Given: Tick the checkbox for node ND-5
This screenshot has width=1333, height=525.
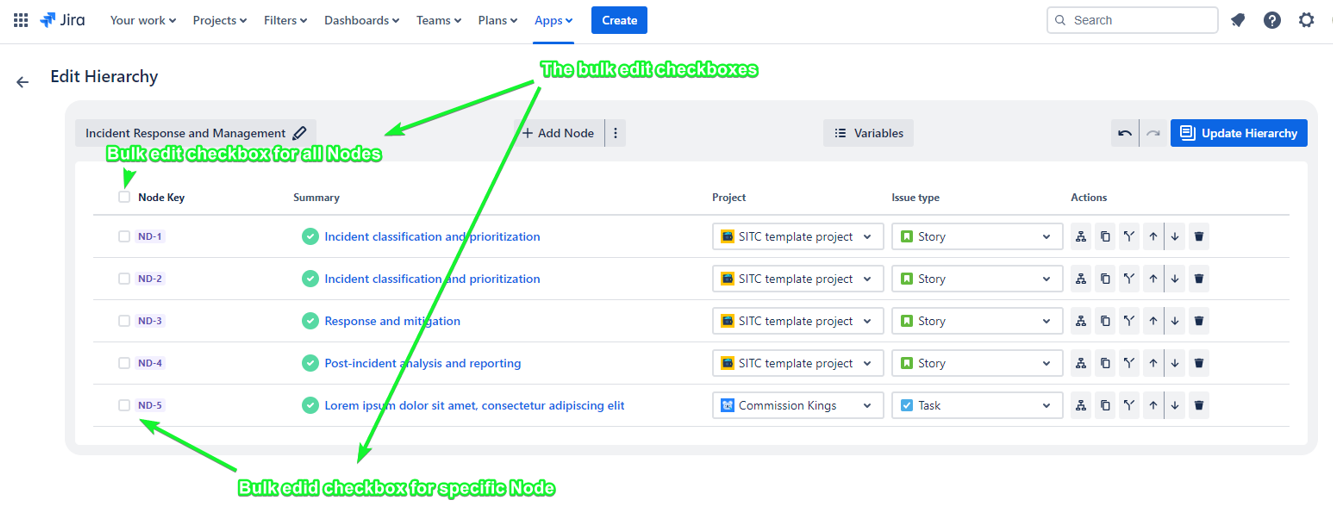Looking at the screenshot, I should (x=124, y=405).
